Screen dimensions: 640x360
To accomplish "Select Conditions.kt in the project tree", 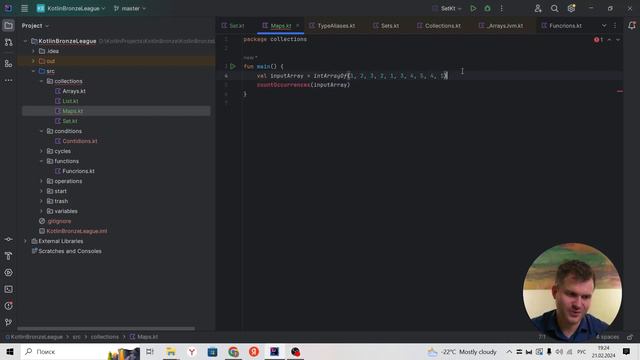I will click(x=80, y=141).
